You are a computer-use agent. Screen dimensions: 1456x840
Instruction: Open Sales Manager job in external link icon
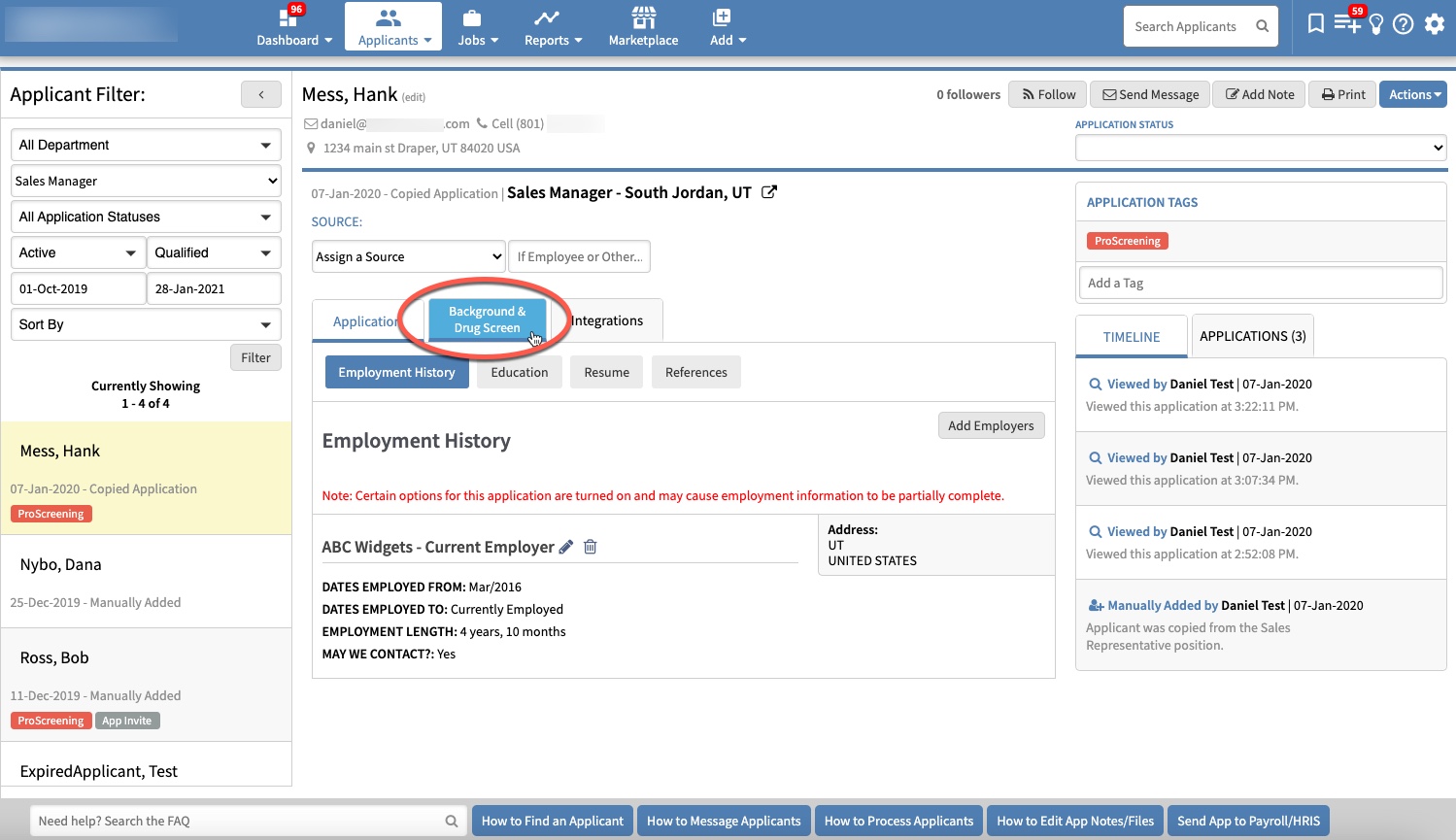pyautogui.click(x=768, y=192)
